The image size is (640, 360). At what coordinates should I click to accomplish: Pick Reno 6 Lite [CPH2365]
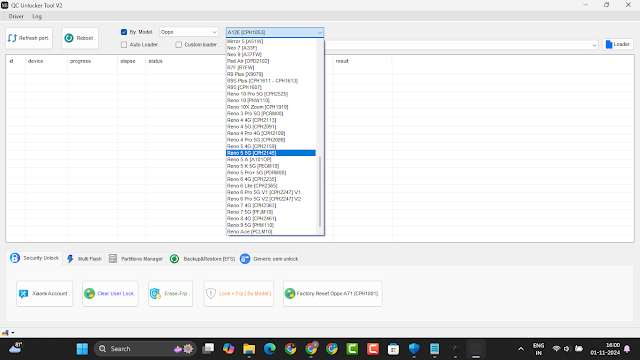[271, 186]
